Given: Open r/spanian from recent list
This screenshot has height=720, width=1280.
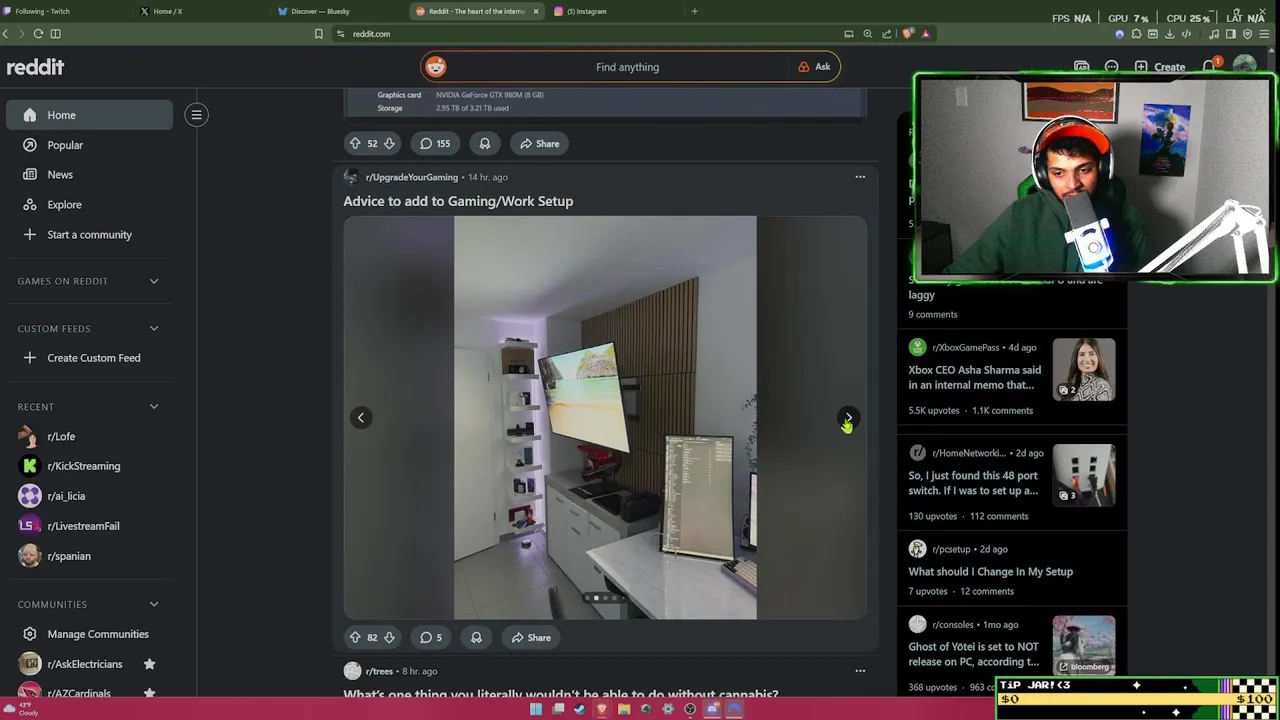Looking at the screenshot, I should (89, 556).
